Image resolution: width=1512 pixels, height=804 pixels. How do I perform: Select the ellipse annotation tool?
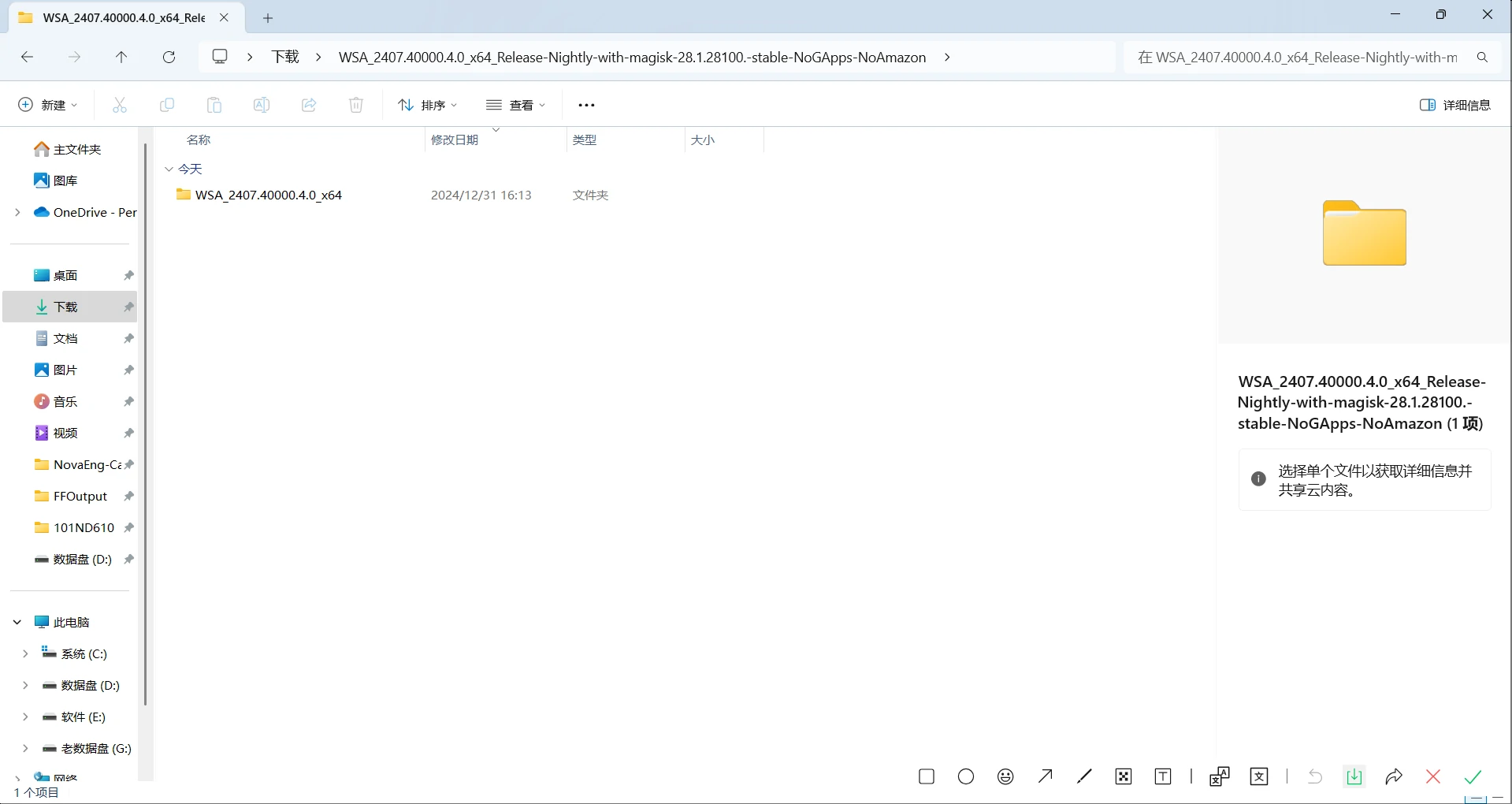(966, 776)
